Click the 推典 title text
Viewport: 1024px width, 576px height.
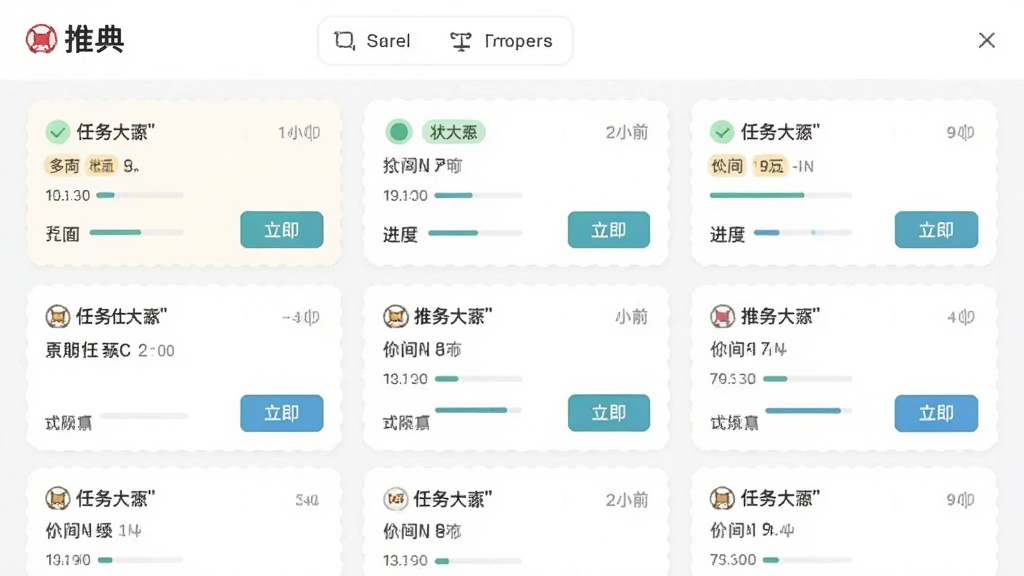[94, 39]
